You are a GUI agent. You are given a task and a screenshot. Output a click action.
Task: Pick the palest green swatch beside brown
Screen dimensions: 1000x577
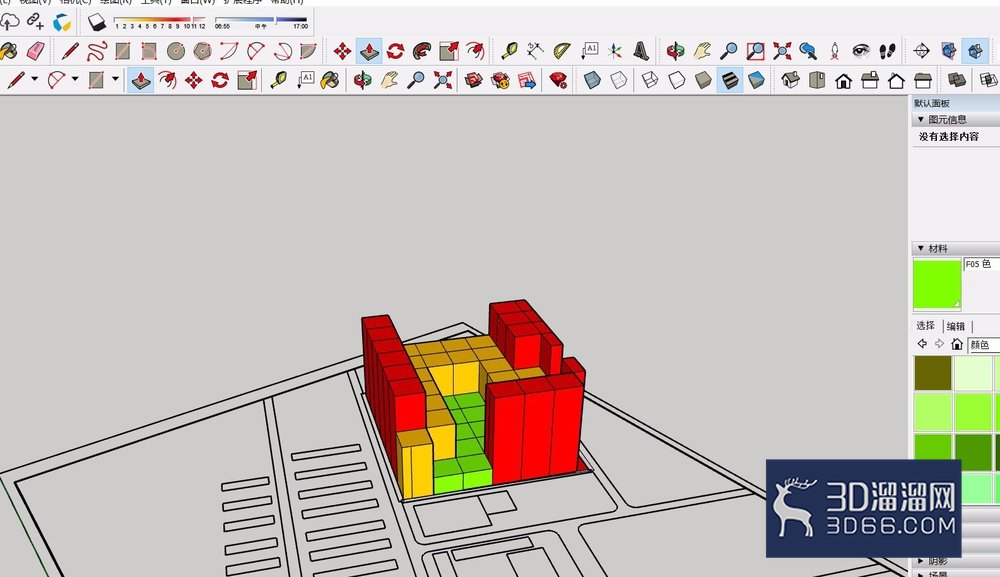pyautogui.click(x=973, y=373)
